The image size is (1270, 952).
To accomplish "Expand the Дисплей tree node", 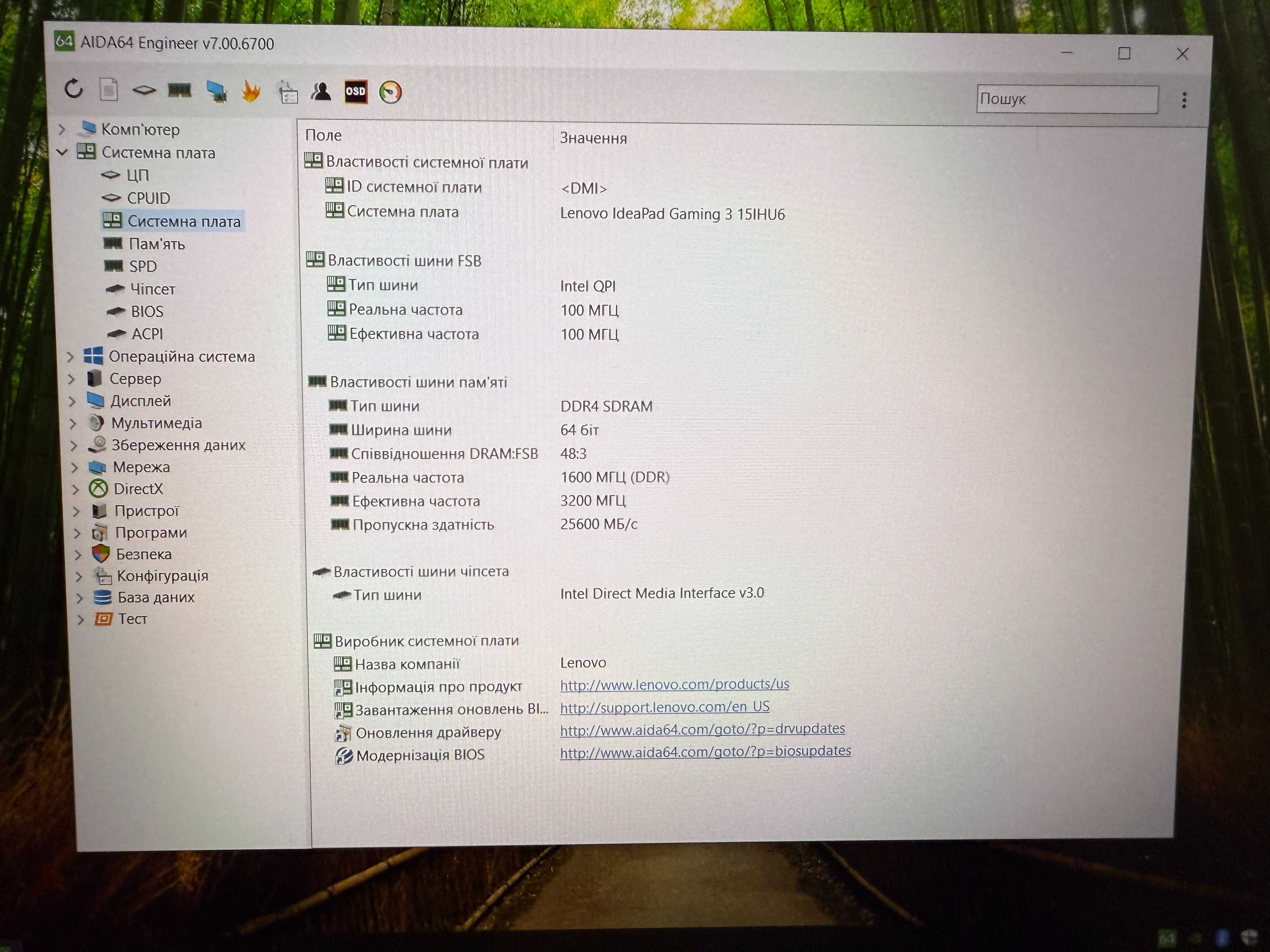I will pyautogui.click(x=72, y=402).
